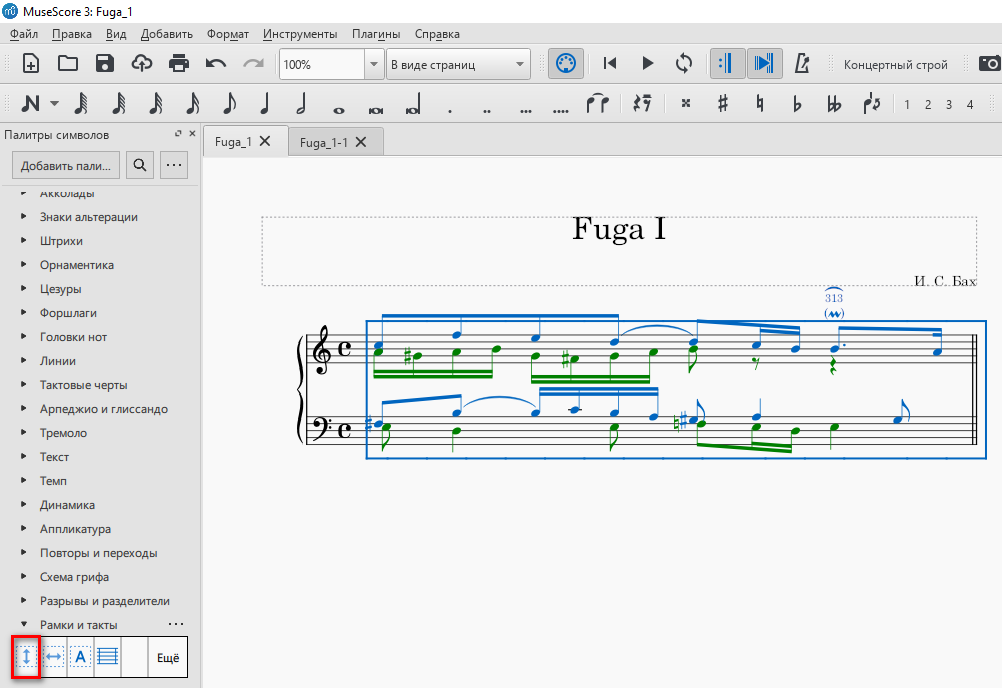
Task: Toggle MIDI input button
Action: click(566, 64)
